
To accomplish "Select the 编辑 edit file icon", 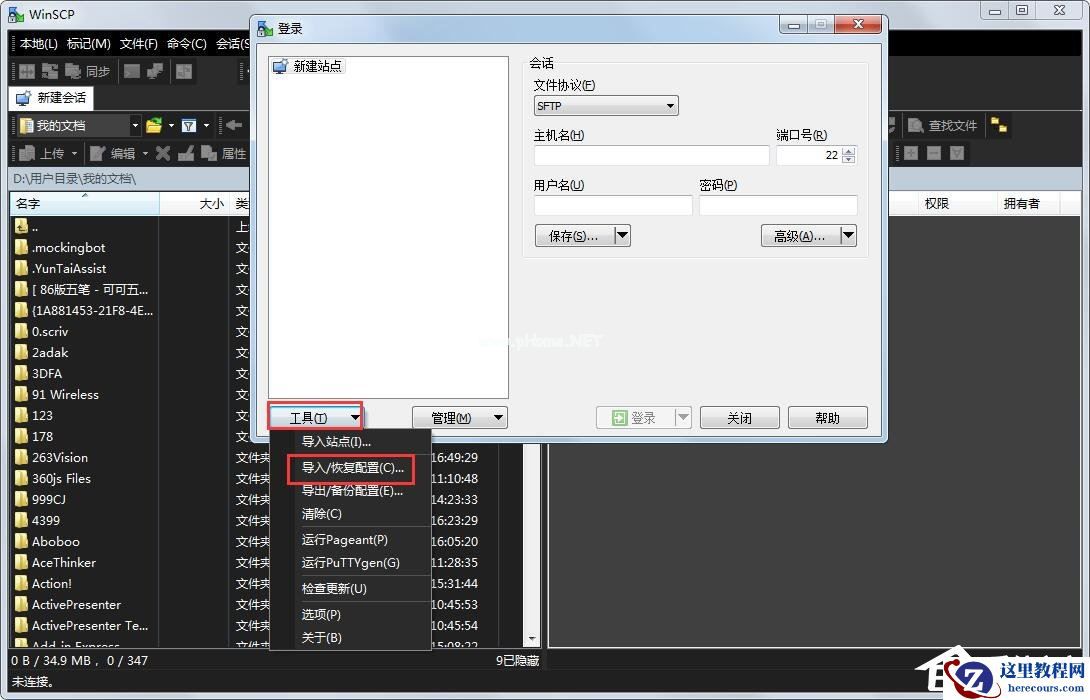I will tap(113, 153).
